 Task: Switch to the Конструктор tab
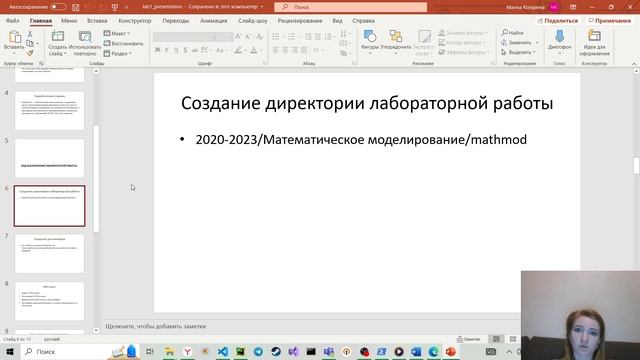click(135, 20)
